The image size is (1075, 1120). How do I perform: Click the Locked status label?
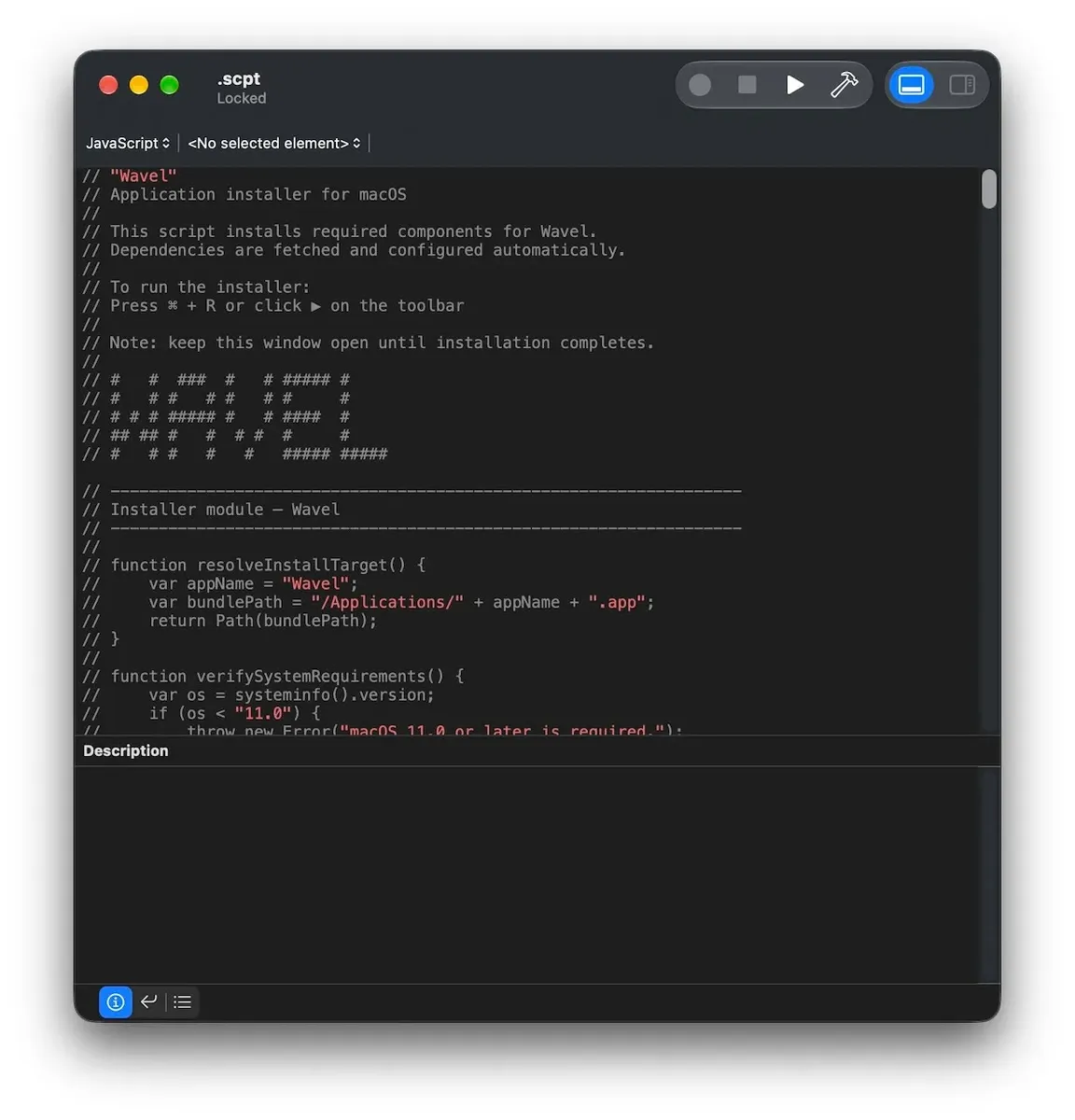[x=242, y=99]
